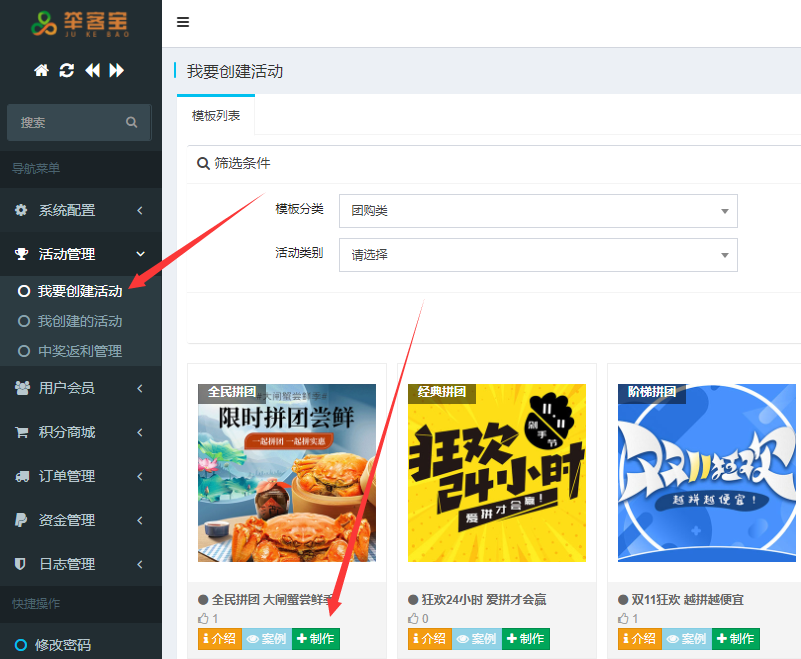Click thumbs-up icon under 双11狂欢 card
This screenshot has height=659, width=801.
click(623, 618)
